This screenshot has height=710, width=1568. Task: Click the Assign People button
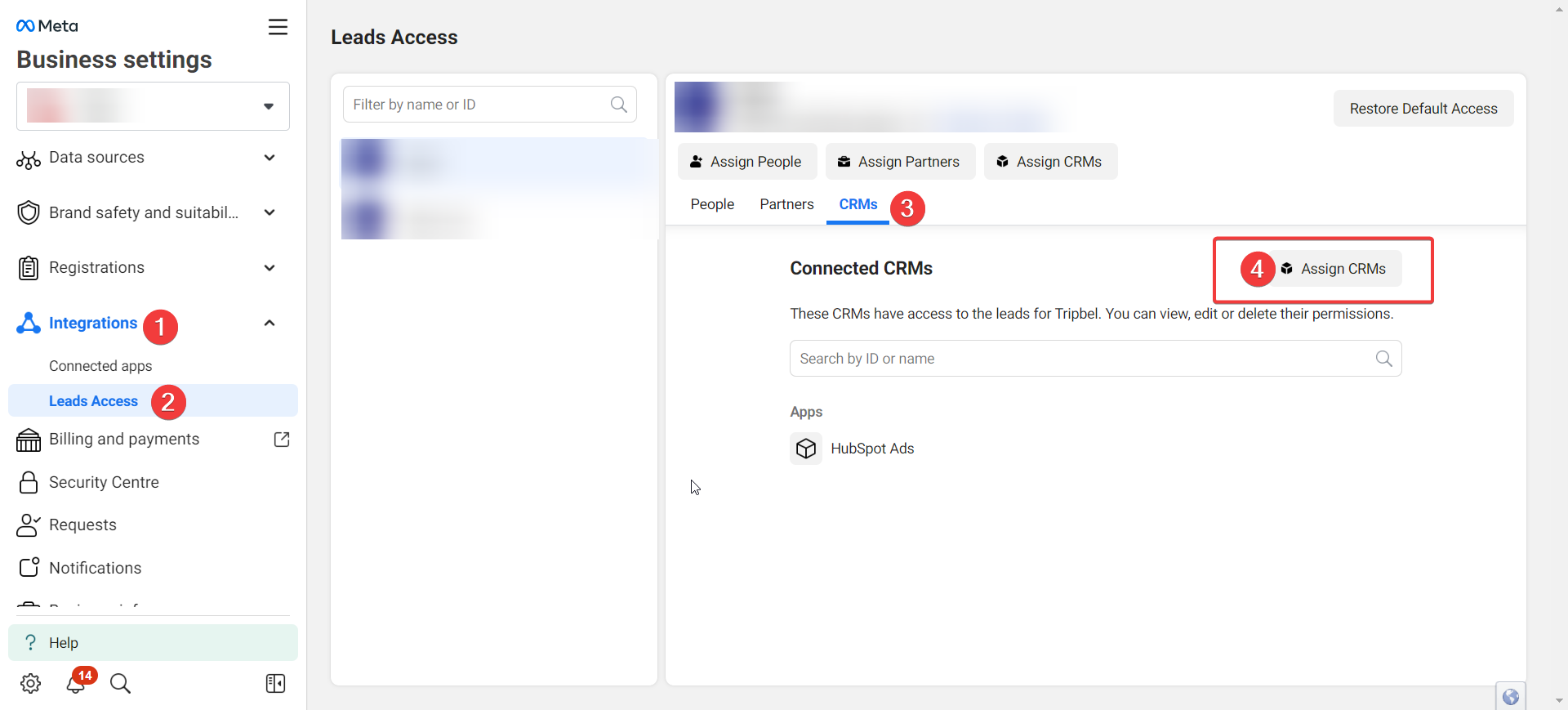click(746, 162)
